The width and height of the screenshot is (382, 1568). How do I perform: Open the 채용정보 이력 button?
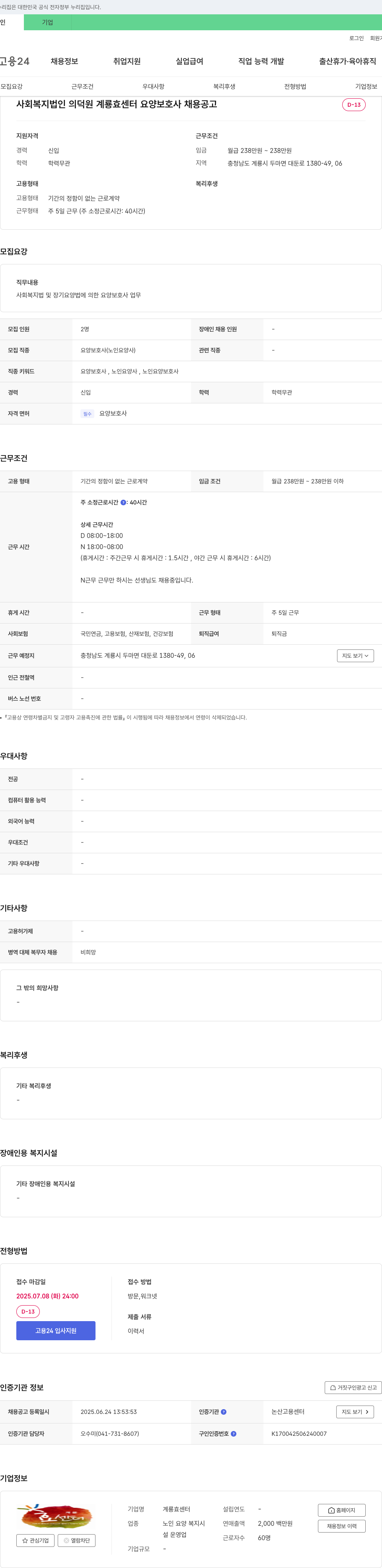click(x=341, y=1526)
